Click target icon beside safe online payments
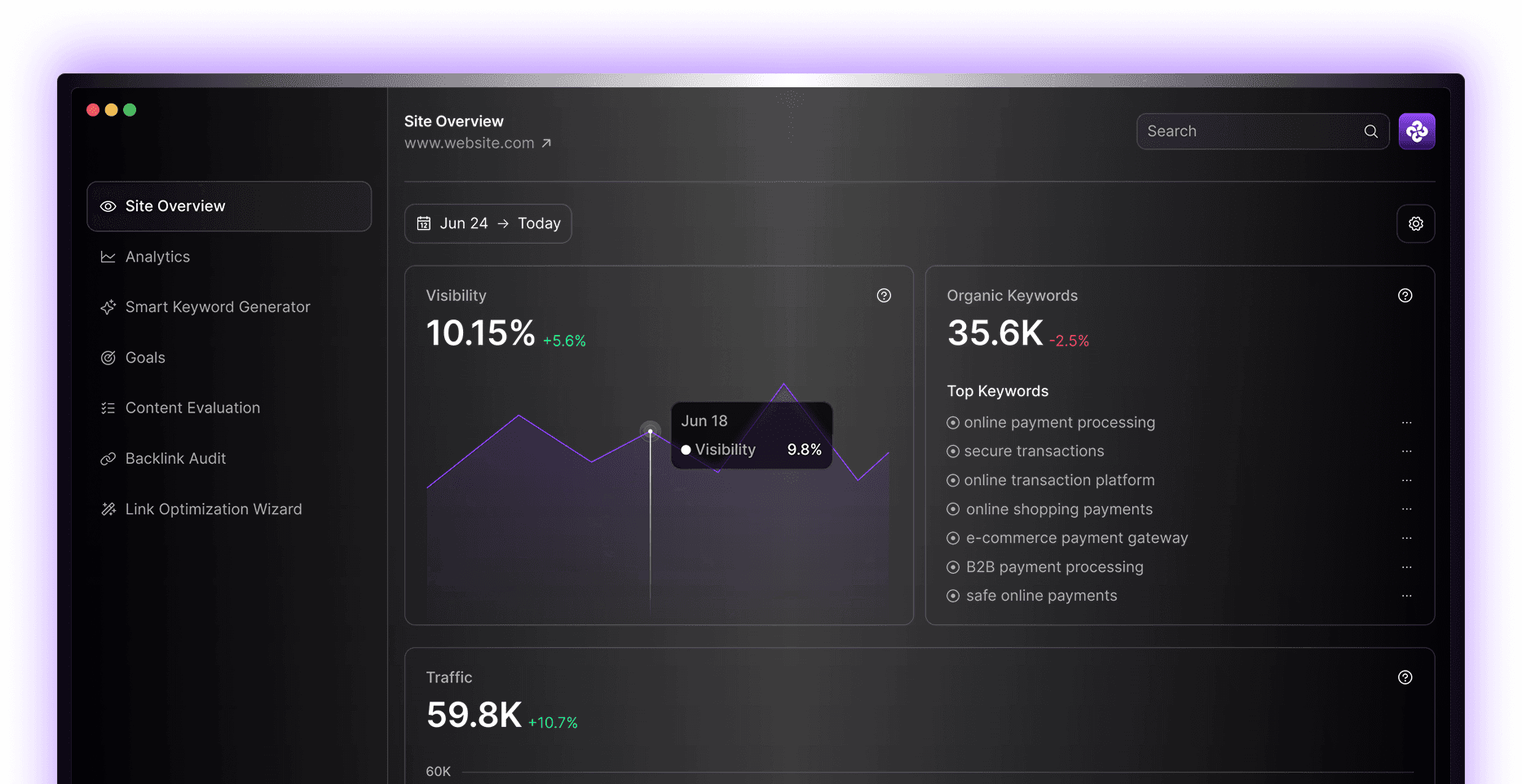Screen dimensions: 1522x784 coord(953,597)
